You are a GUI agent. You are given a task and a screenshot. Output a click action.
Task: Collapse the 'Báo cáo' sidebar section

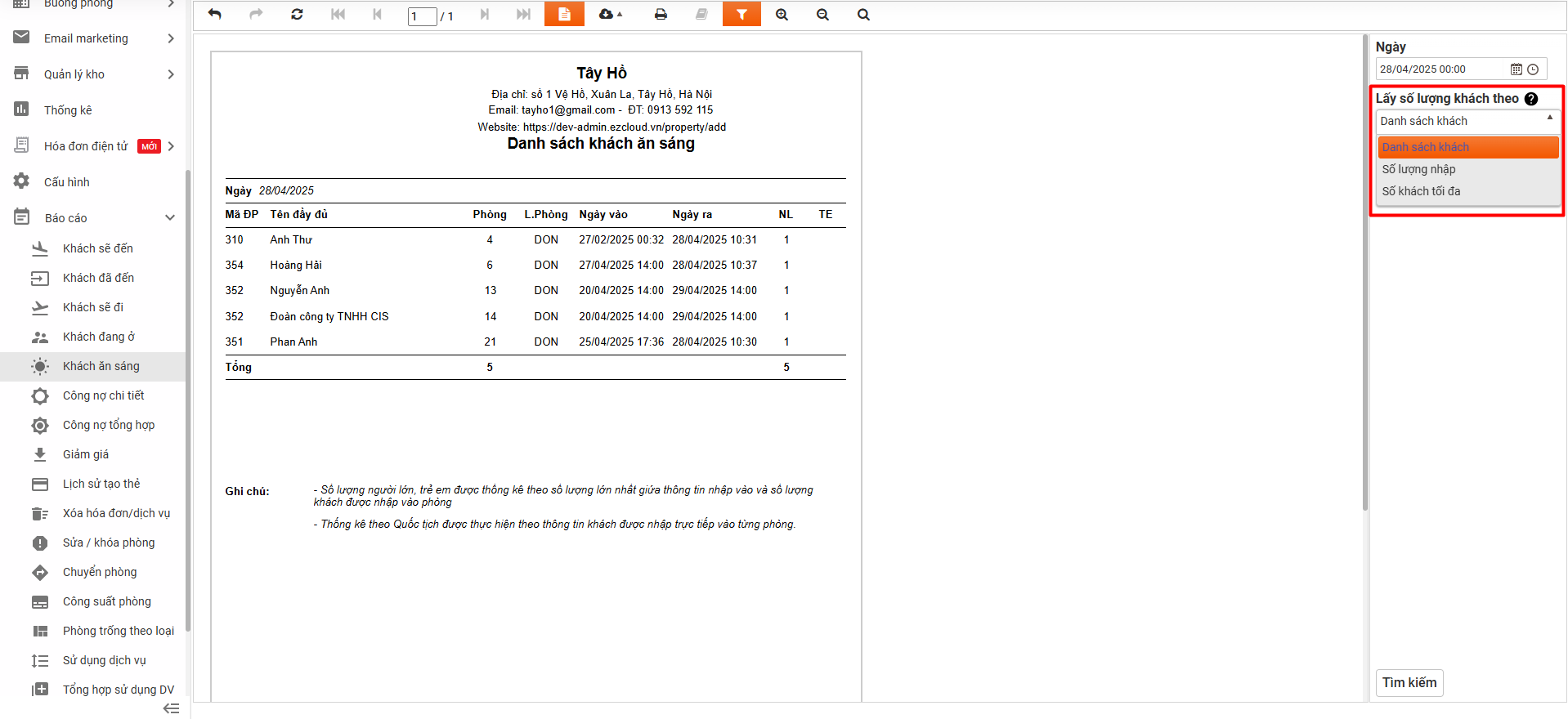(170, 217)
